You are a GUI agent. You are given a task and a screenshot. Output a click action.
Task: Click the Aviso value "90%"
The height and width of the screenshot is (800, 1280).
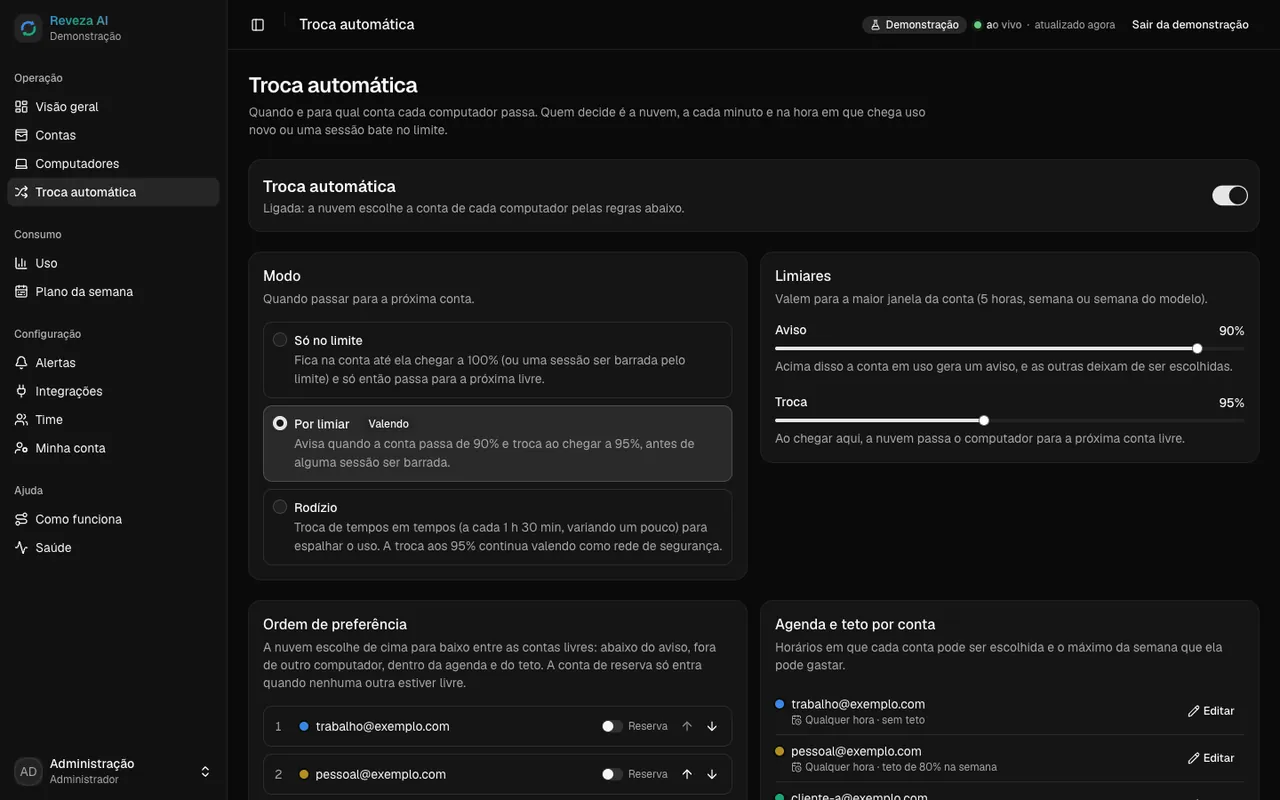[1231, 331]
